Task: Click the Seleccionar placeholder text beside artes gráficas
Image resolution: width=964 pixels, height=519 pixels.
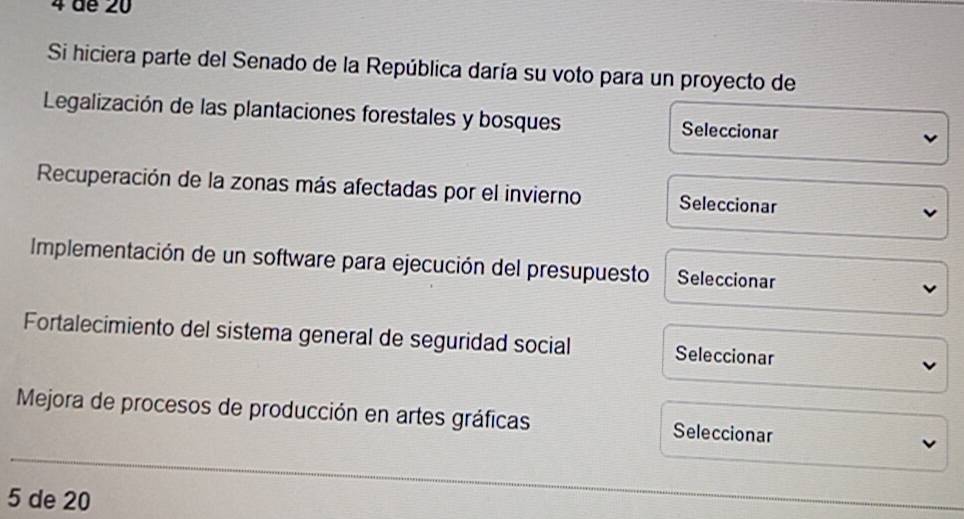Action: coord(722,434)
